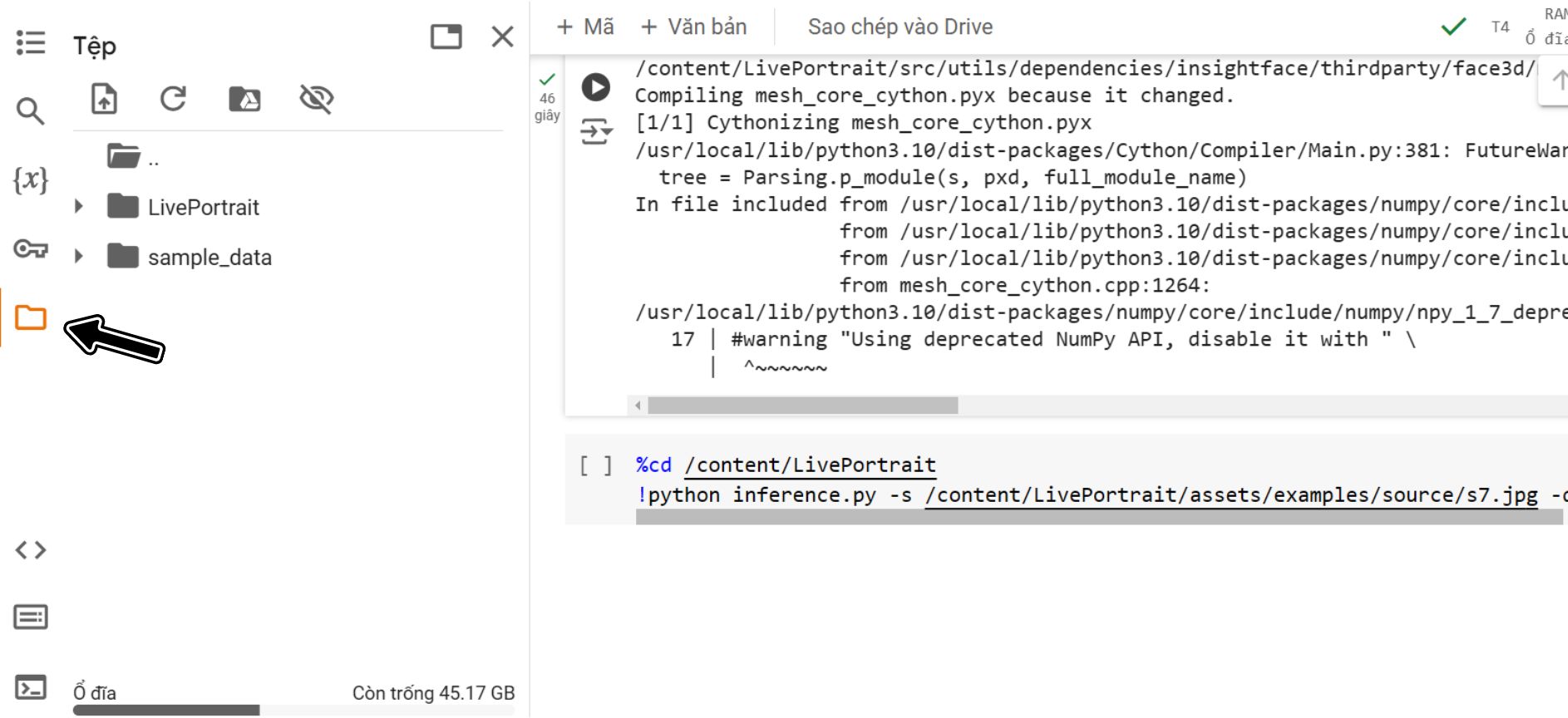Click '[1/1] Cythonizing mesh_core_cython.pyx' output line
This screenshot has width=1568, height=718.
point(863,123)
